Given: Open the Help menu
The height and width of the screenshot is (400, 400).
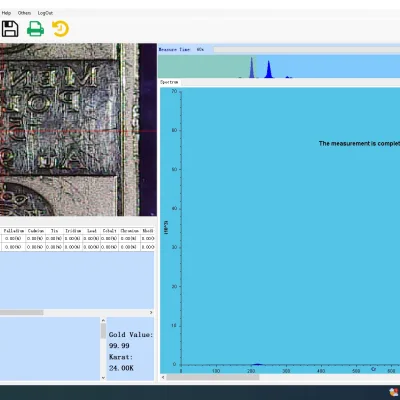Looking at the screenshot, I should 6,13.
